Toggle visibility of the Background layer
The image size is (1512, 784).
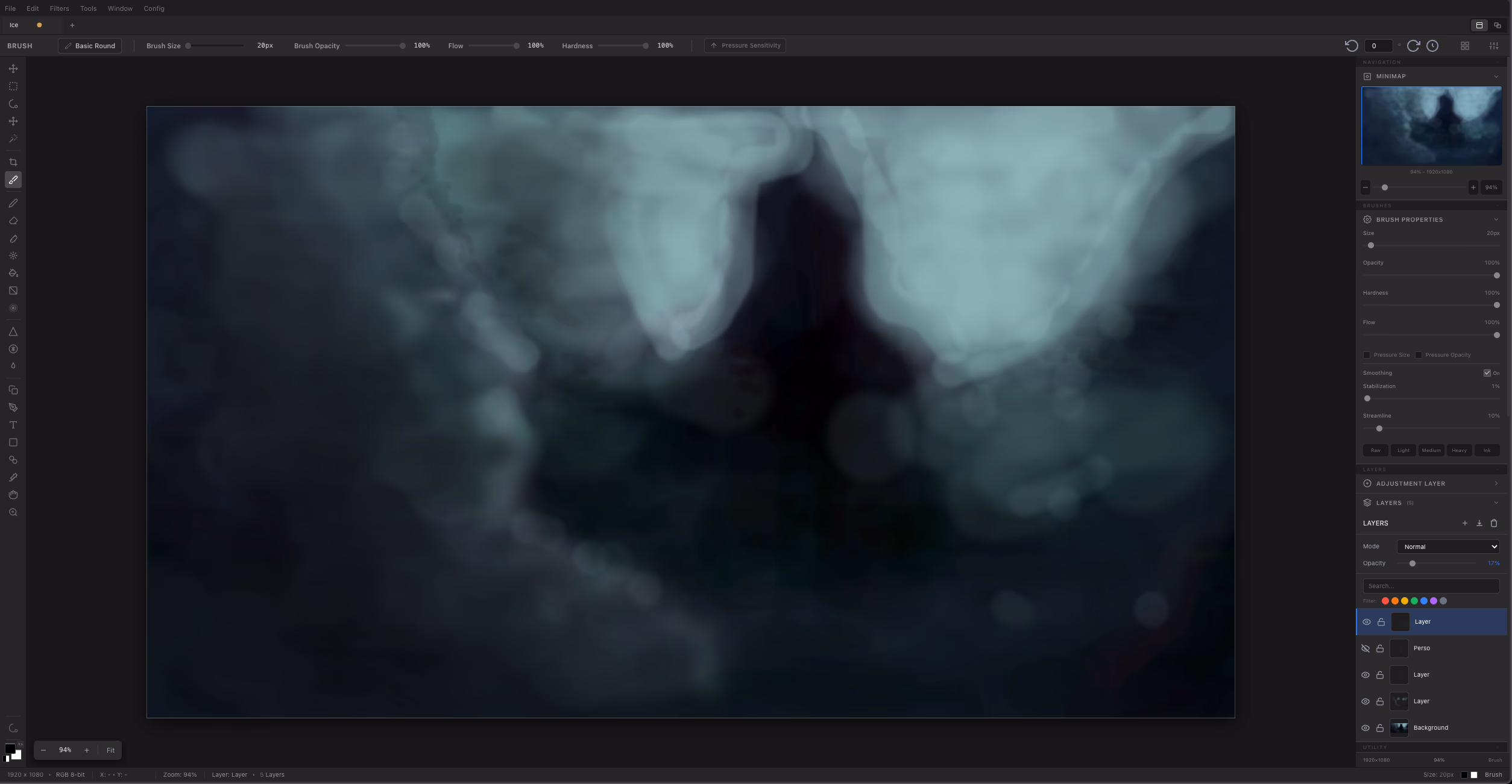(1366, 728)
